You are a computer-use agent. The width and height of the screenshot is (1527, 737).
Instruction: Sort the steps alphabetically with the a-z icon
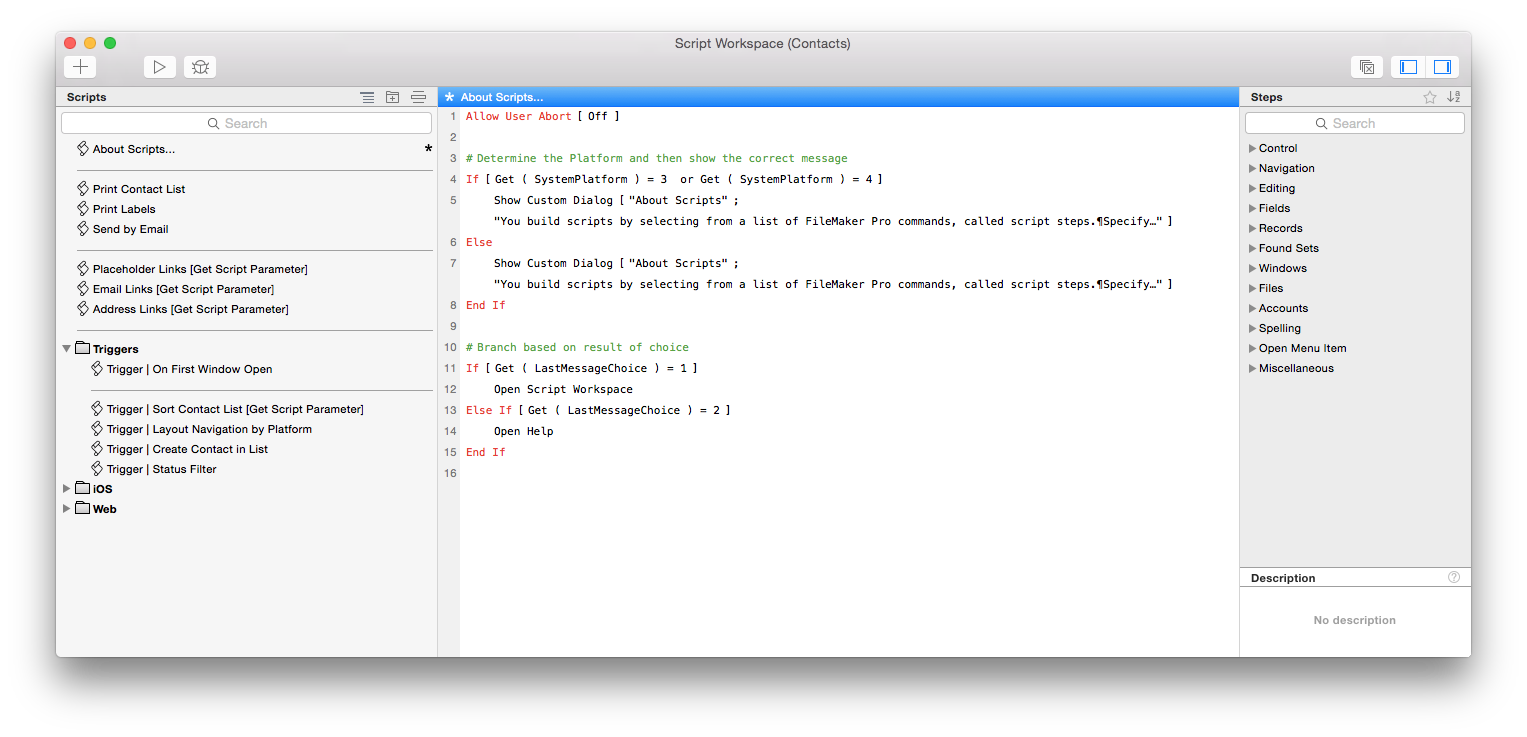(x=1454, y=97)
